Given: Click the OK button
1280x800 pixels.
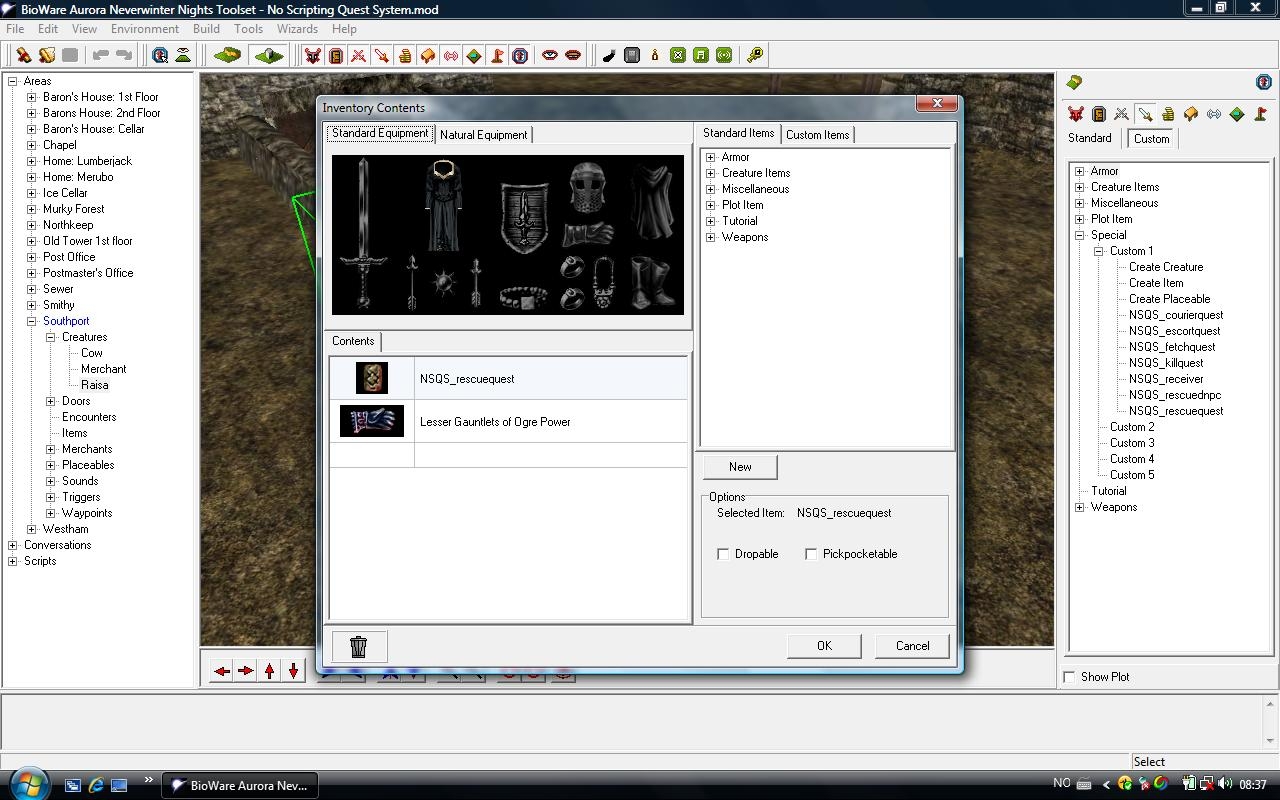Looking at the screenshot, I should click(x=824, y=646).
